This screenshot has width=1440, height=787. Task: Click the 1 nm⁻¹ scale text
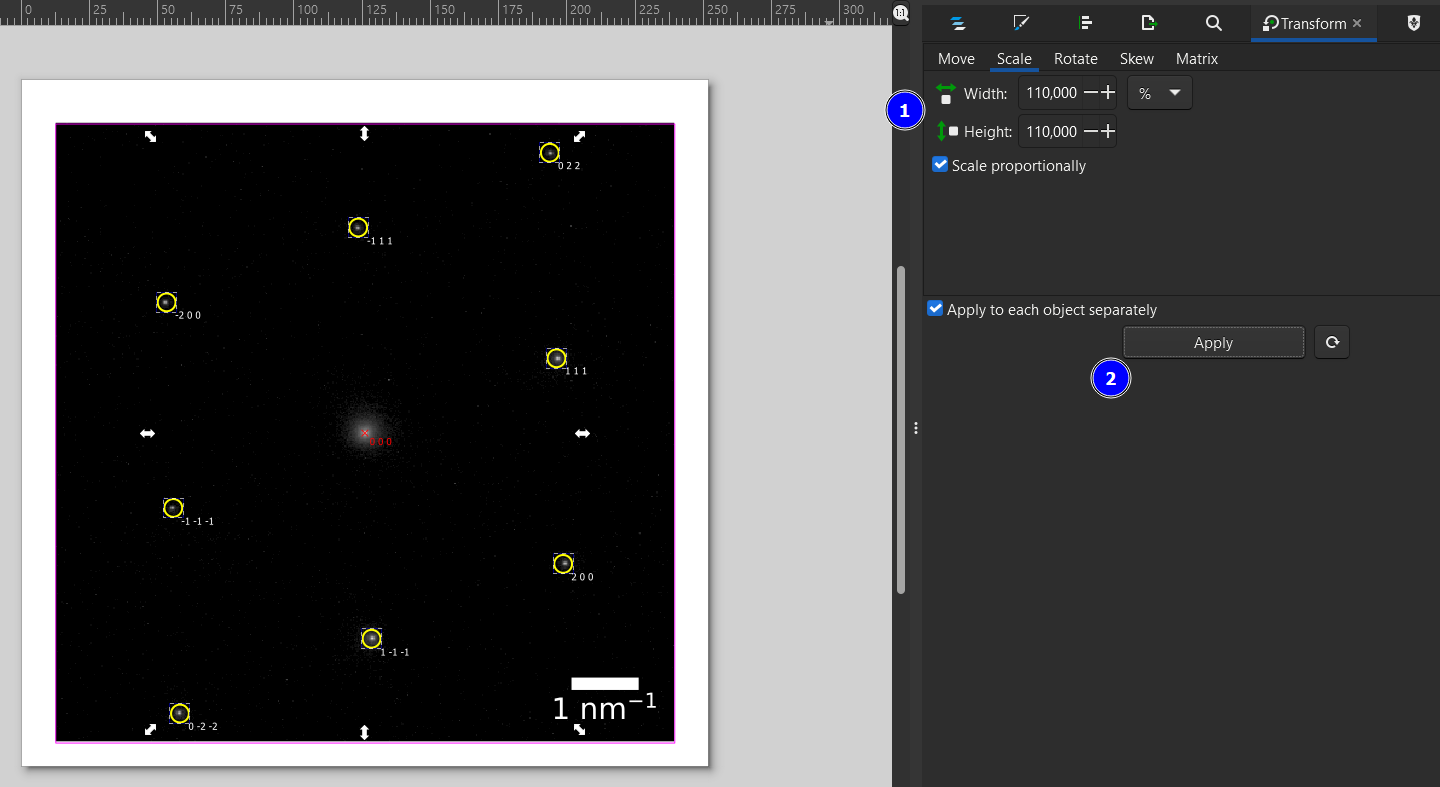coord(604,708)
